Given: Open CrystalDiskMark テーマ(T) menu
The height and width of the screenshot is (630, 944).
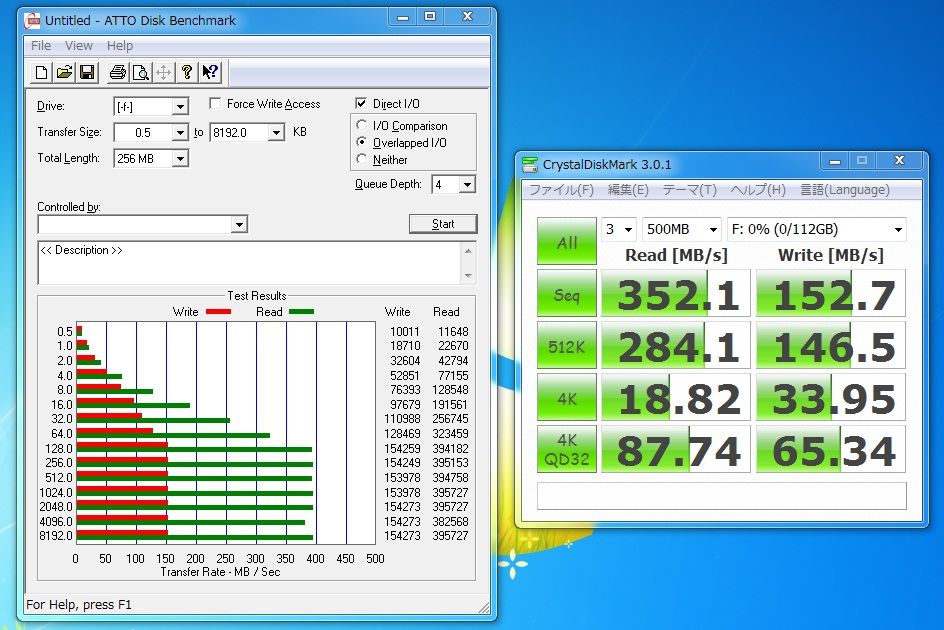Looking at the screenshot, I should point(689,190).
